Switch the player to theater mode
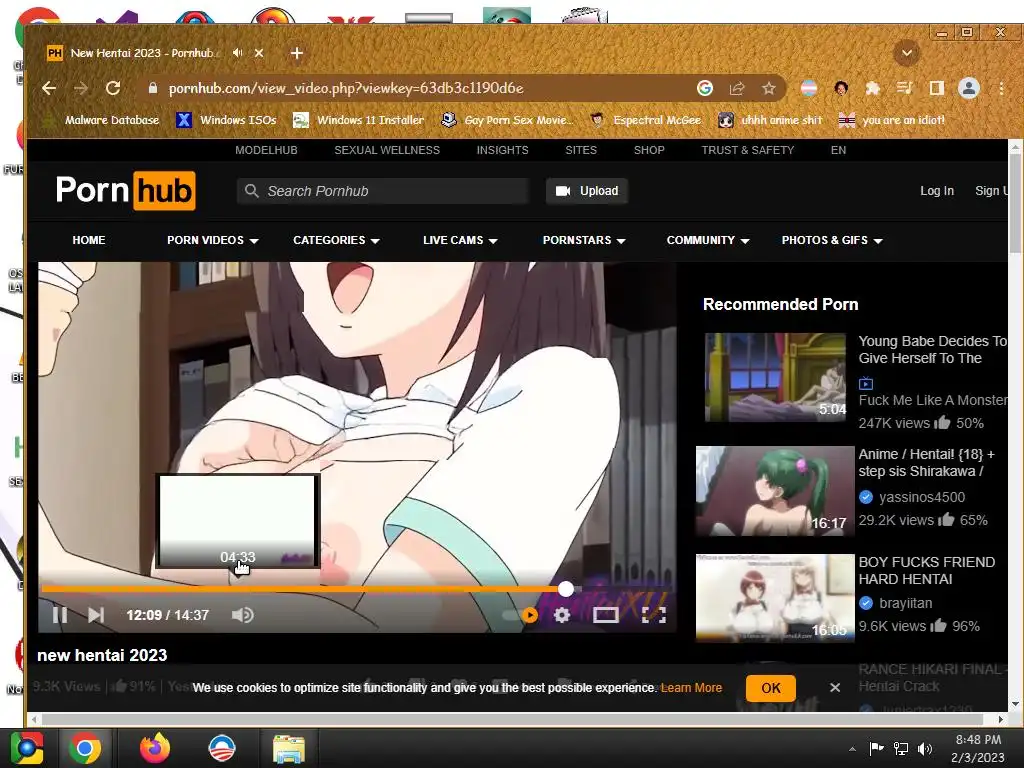1024x768 pixels. [605, 615]
